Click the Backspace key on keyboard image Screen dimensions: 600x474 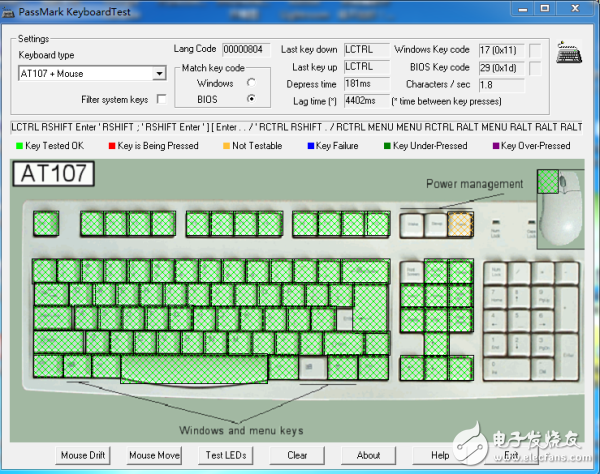point(365,271)
